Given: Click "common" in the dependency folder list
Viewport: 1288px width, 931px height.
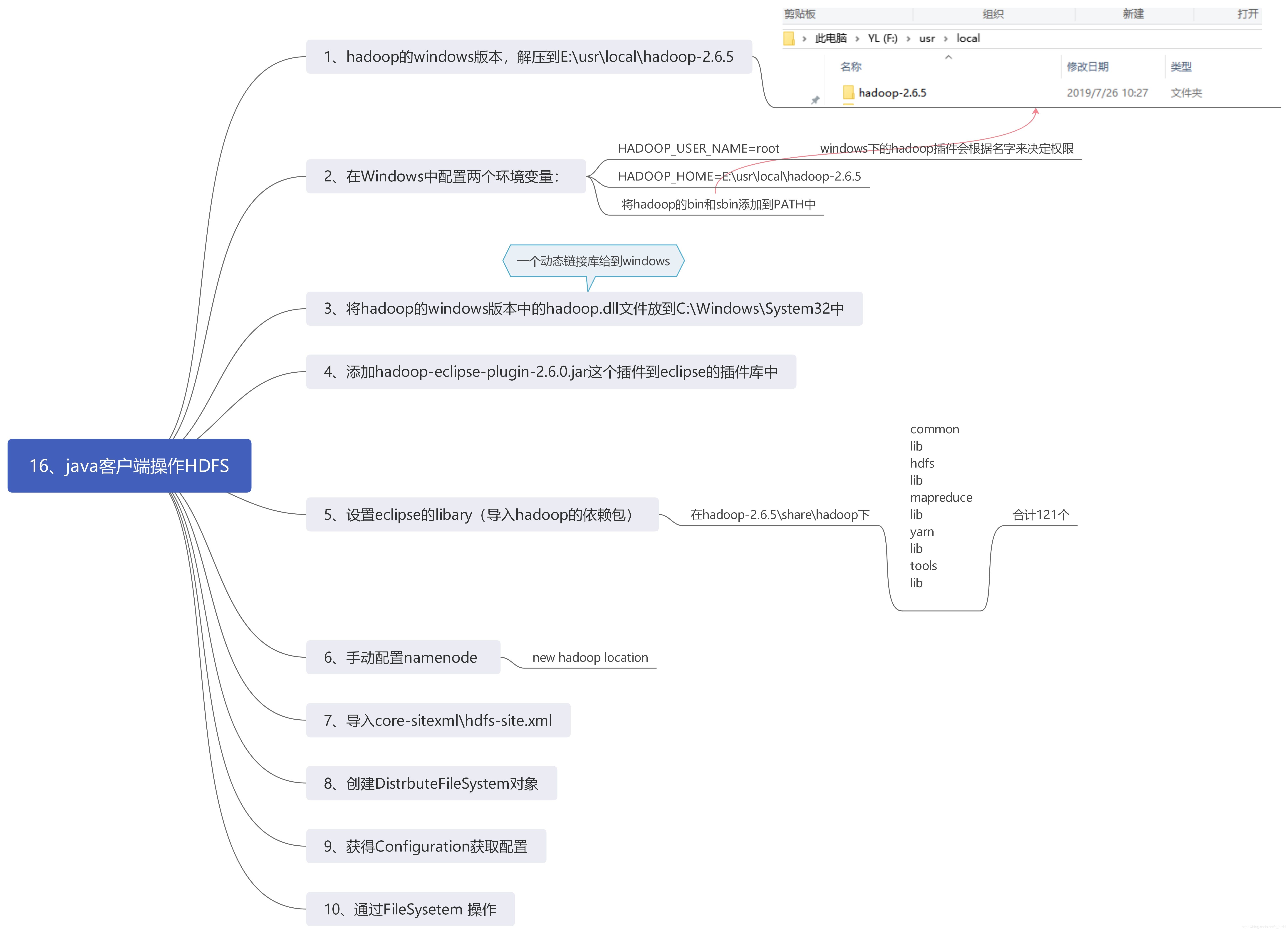Looking at the screenshot, I should (x=934, y=429).
